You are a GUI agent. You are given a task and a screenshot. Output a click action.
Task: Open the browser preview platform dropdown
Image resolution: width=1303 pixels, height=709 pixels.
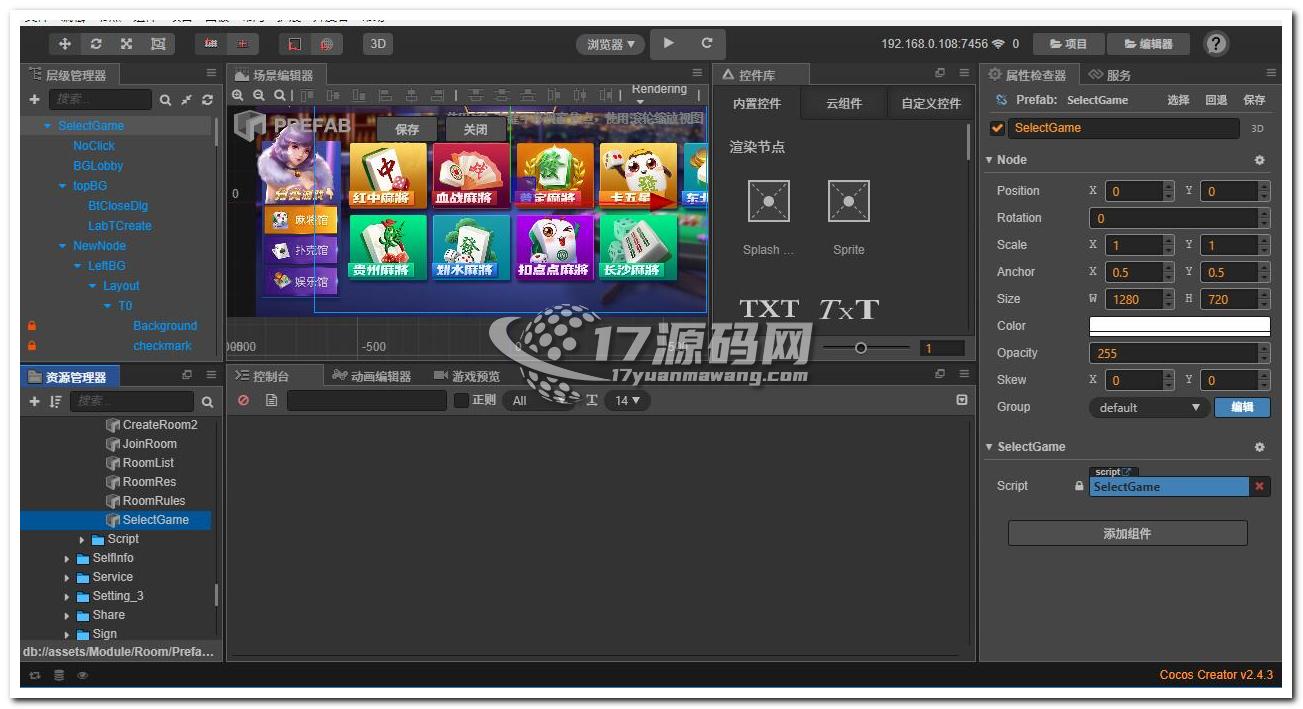(611, 44)
